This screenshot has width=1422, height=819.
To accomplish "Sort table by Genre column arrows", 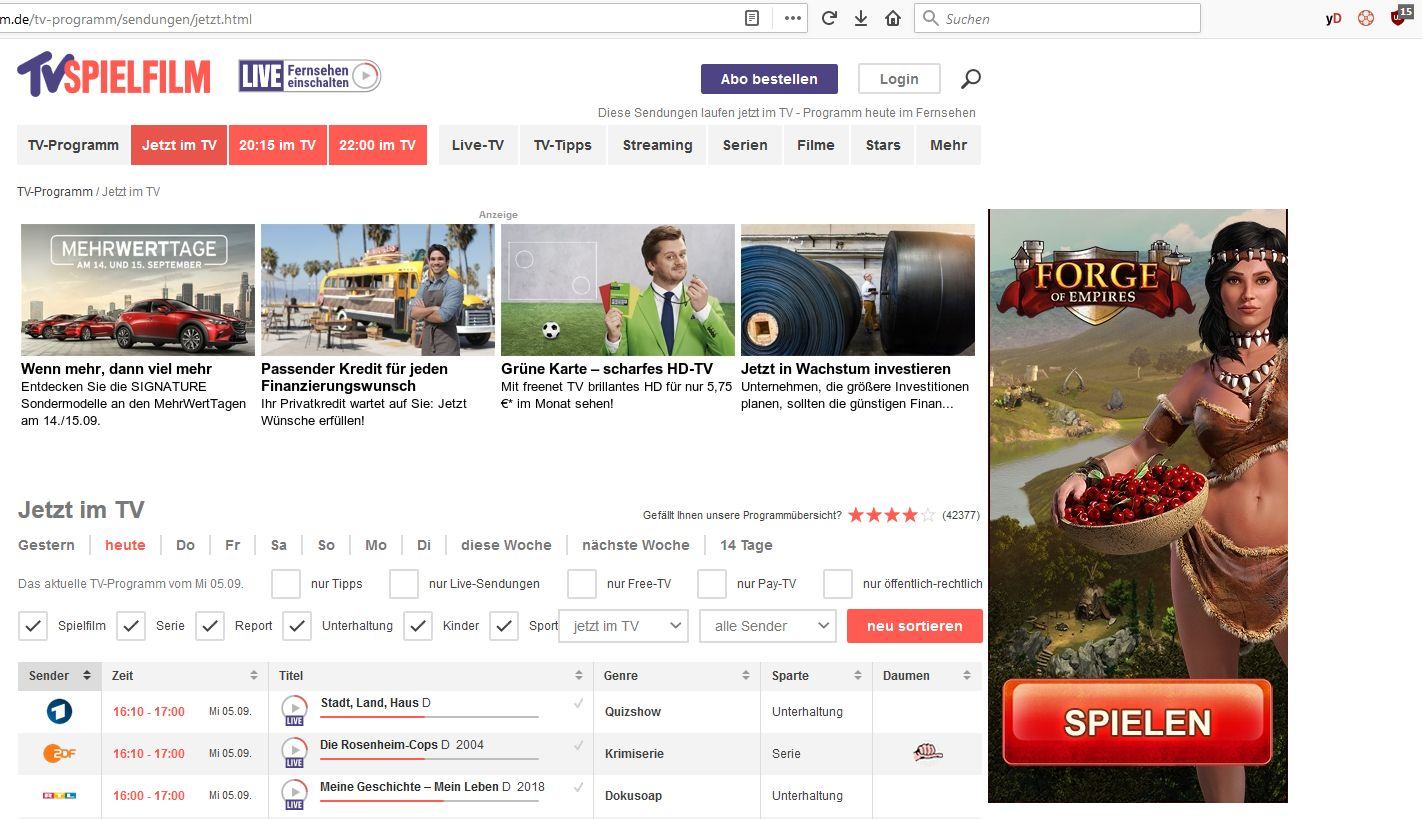I will (x=746, y=676).
